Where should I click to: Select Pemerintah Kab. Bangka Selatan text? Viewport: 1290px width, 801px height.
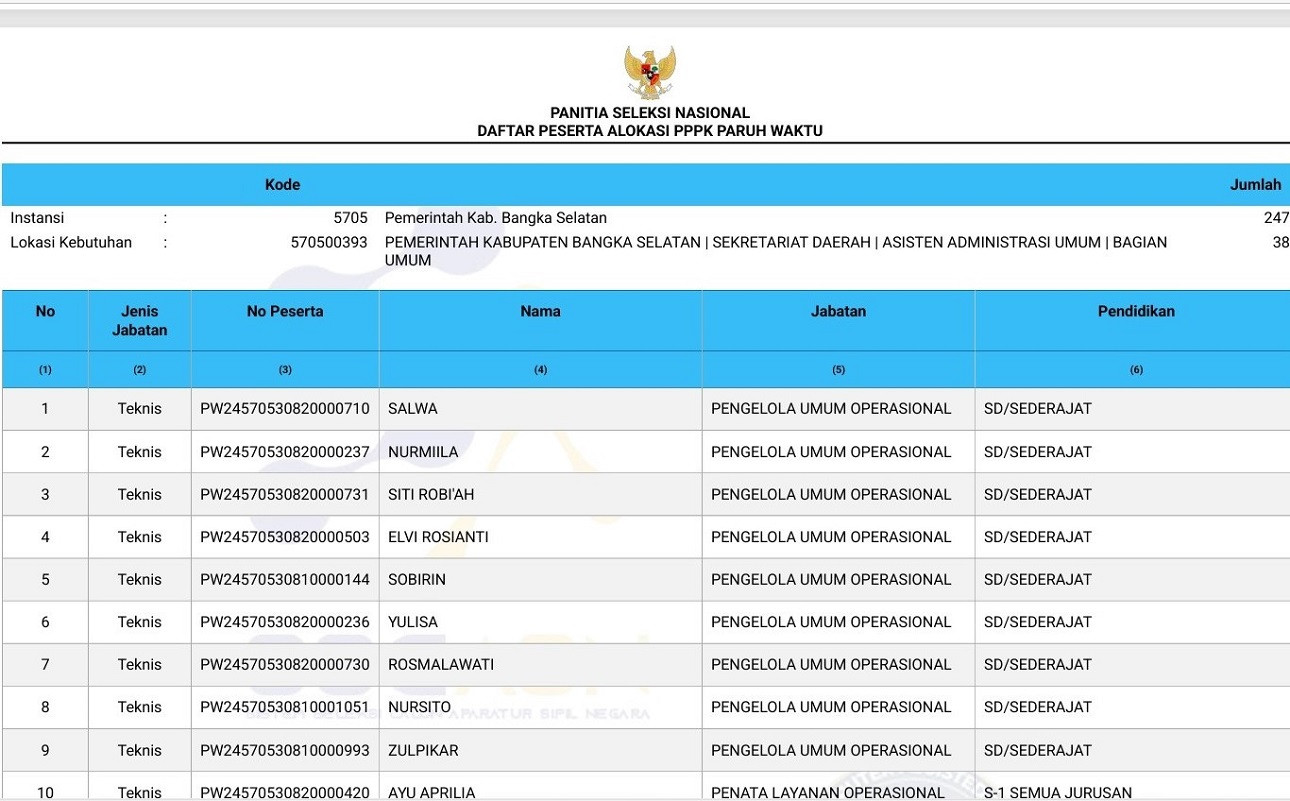(x=496, y=218)
